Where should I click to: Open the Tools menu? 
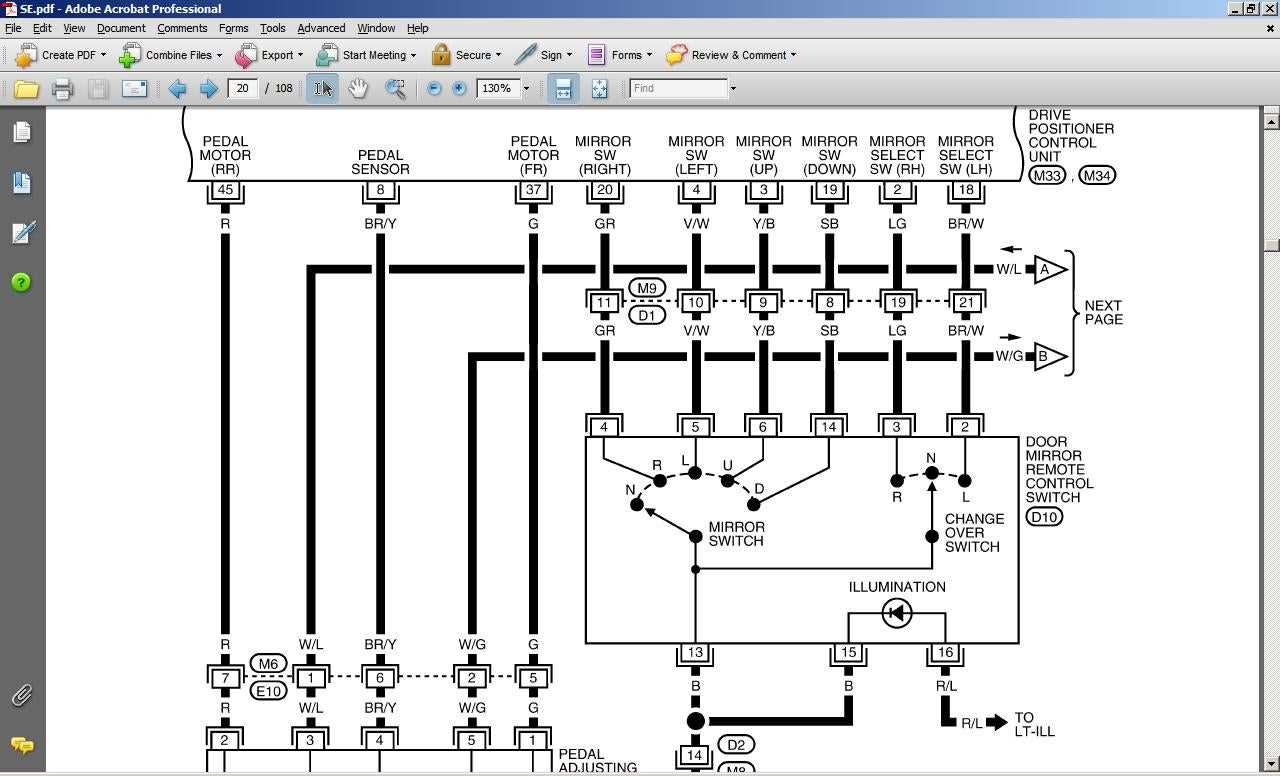pyautogui.click(x=272, y=28)
